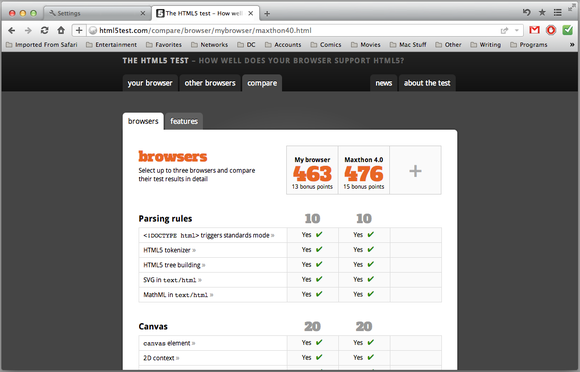This screenshot has width=580, height=372.
Task: Click the share icon in the address bar
Action: pos(504,31)
